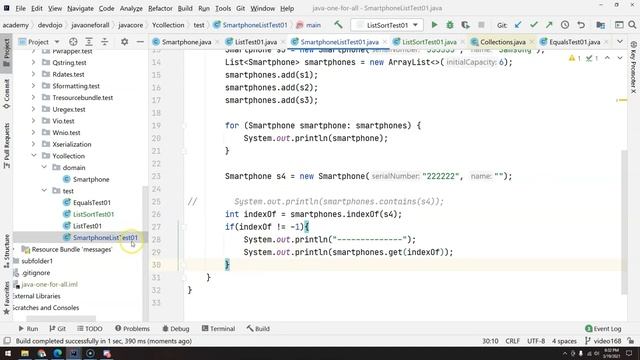Start debugging with the bug icon
This screenshot has height=360, width=640.
(x=450, y=25)
